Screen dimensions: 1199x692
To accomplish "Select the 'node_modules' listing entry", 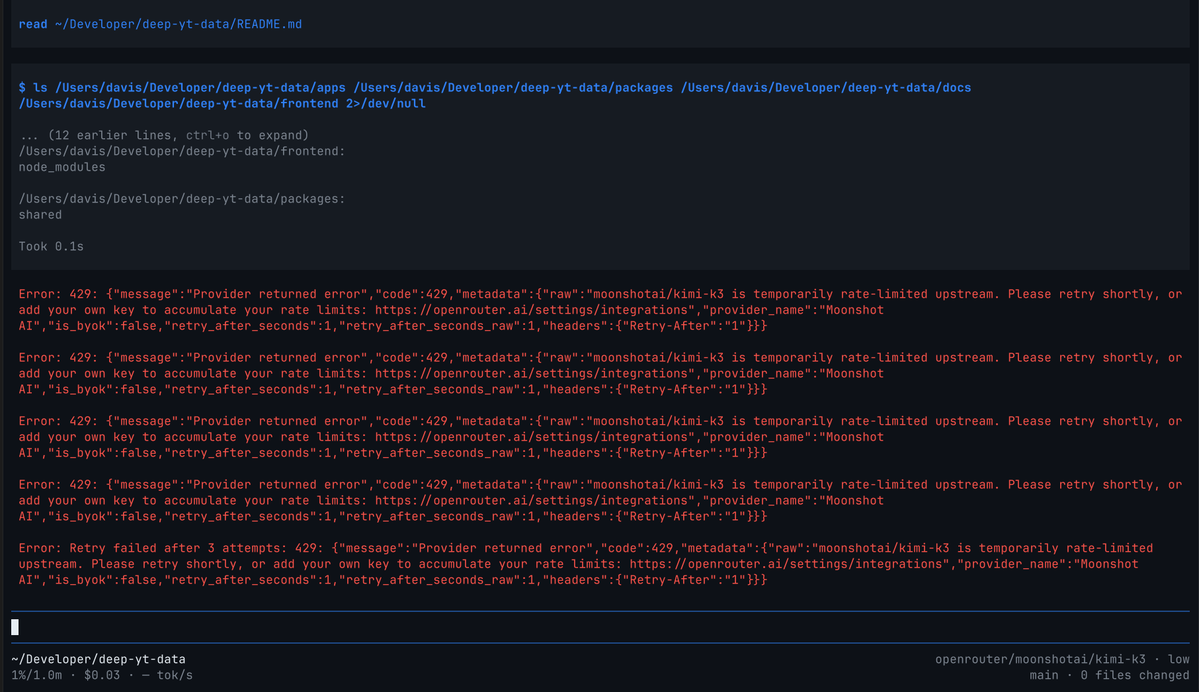I will click(62, 167).
